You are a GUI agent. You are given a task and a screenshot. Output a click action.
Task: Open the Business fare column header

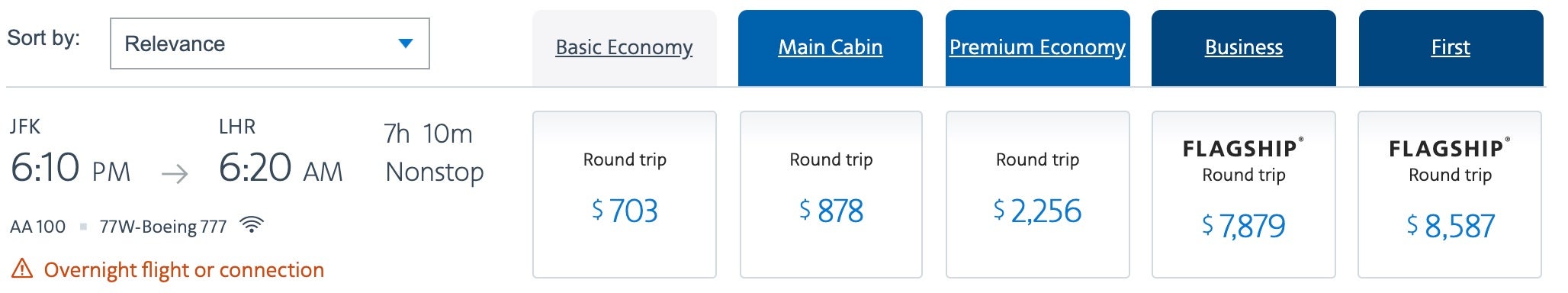point(1244,47)
